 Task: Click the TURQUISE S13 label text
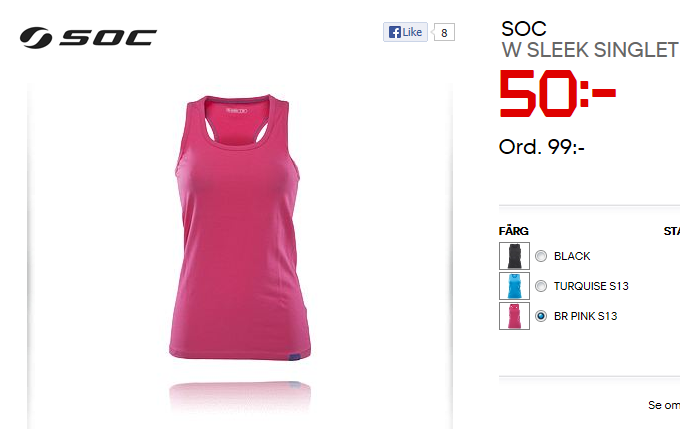click(x=591, y=286)
